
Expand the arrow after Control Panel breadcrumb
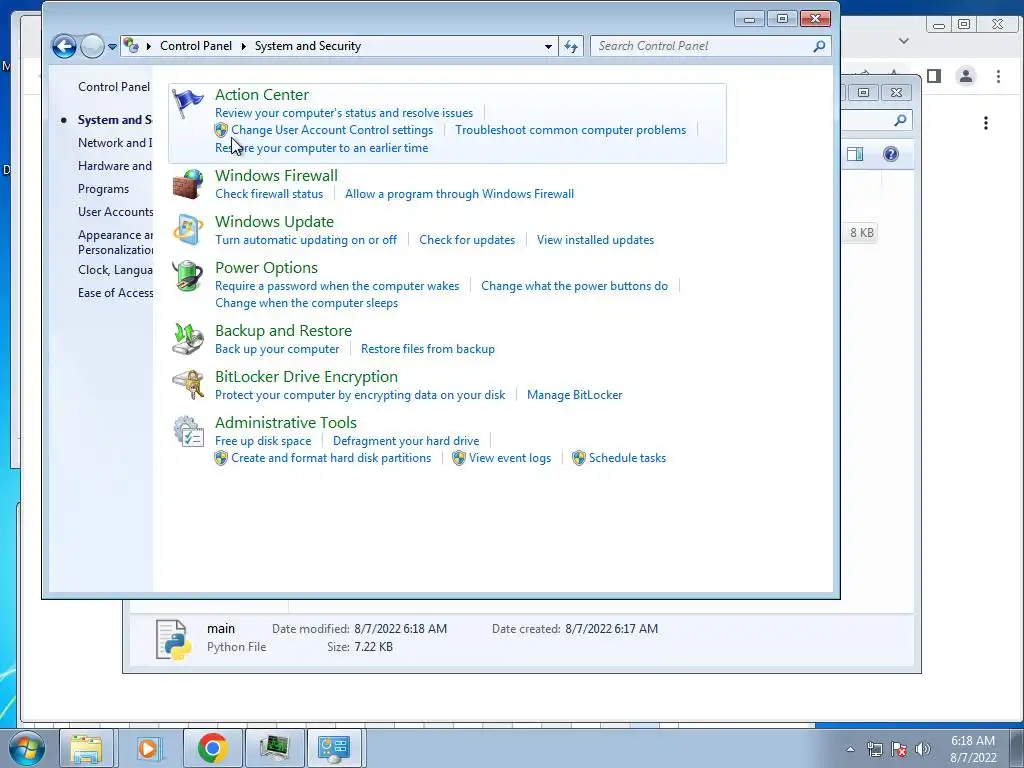pos(244,46)
